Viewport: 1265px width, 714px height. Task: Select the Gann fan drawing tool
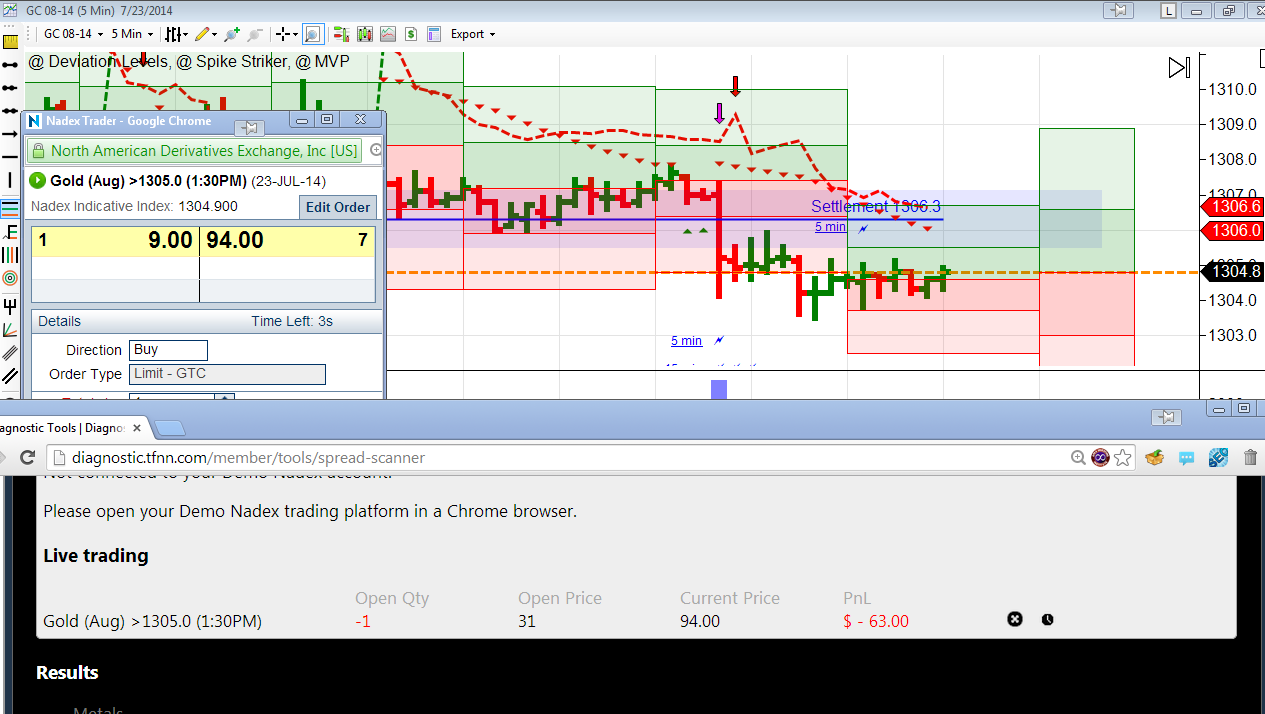[10, 329]
